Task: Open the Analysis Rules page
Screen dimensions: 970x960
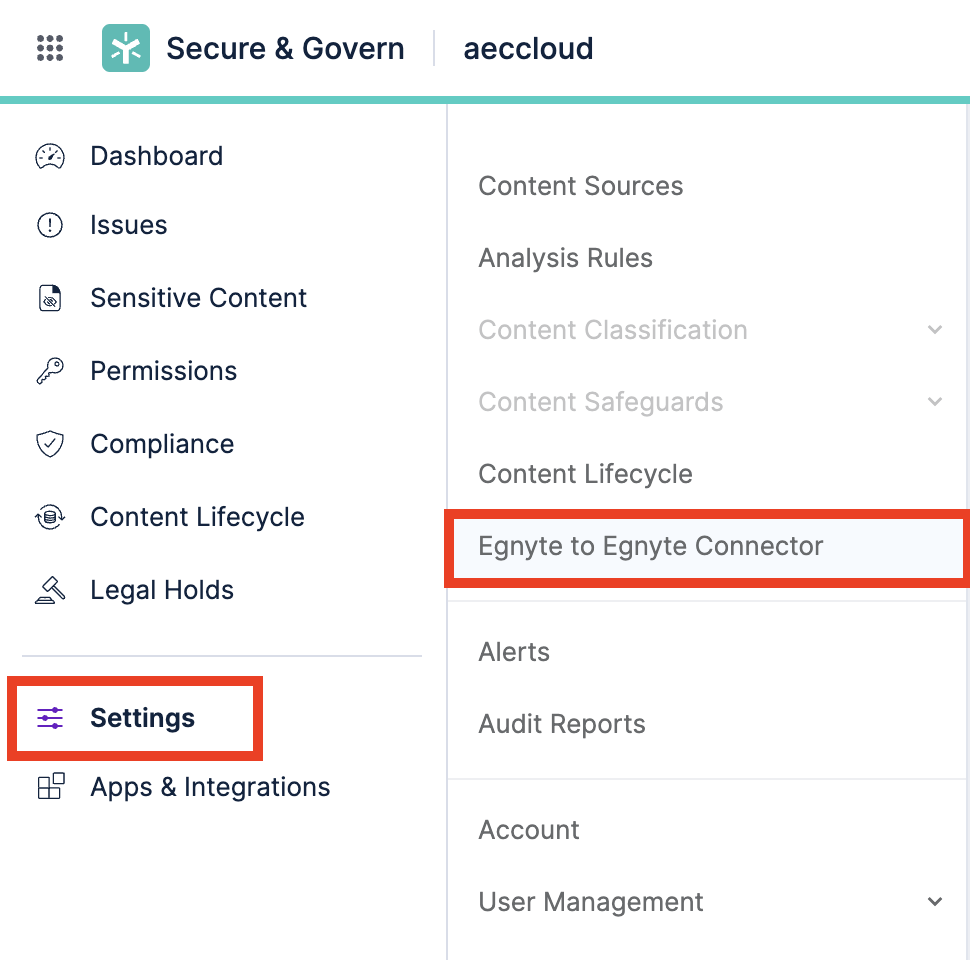Action: [565, 258]
